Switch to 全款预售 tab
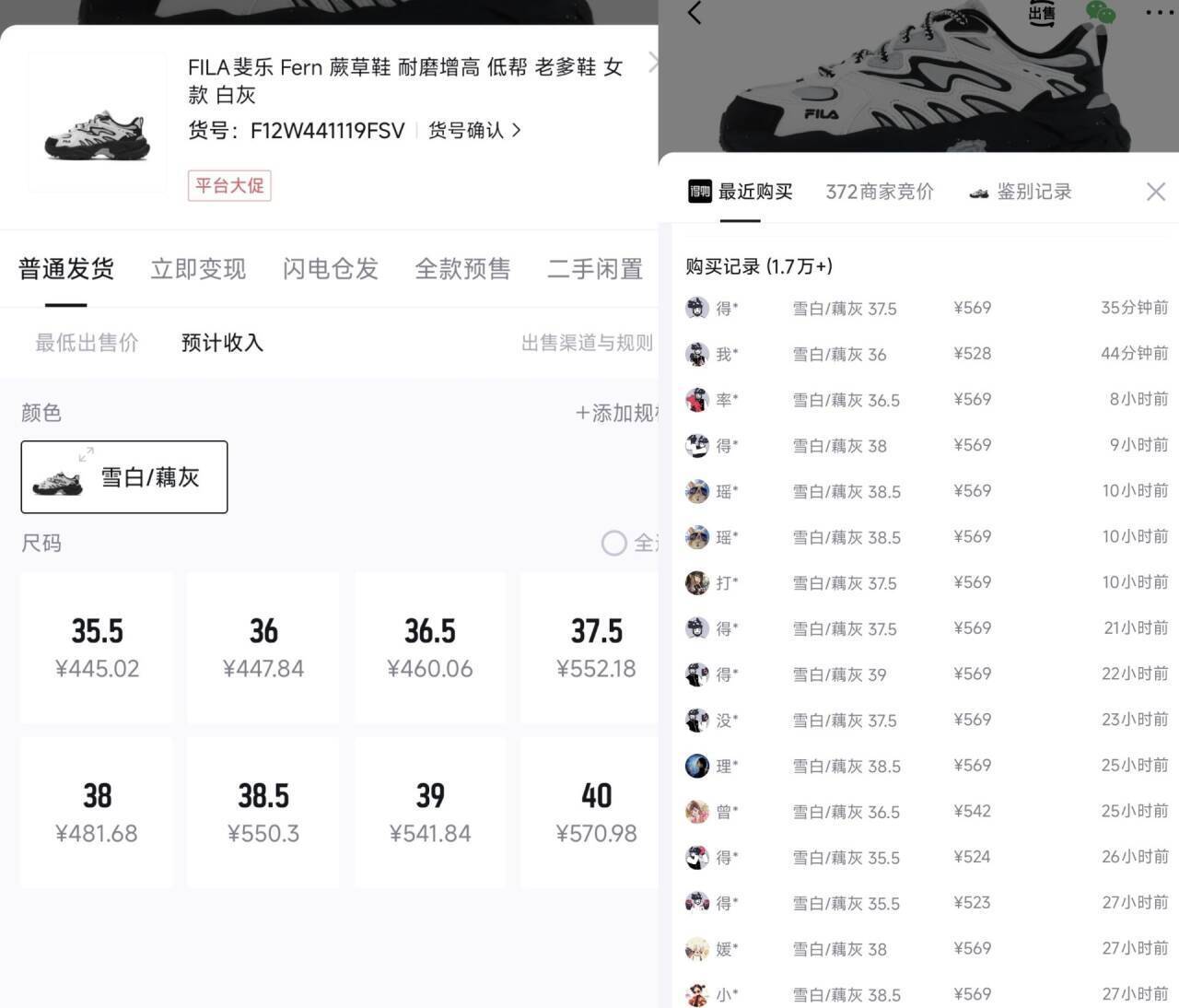Screen dimensions: 1179x1008 point(462,269)
